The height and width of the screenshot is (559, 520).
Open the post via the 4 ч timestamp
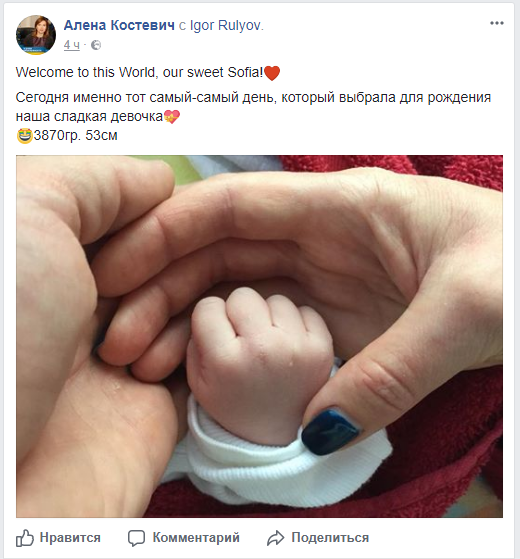pyautogui.click(x=72, y=45)
